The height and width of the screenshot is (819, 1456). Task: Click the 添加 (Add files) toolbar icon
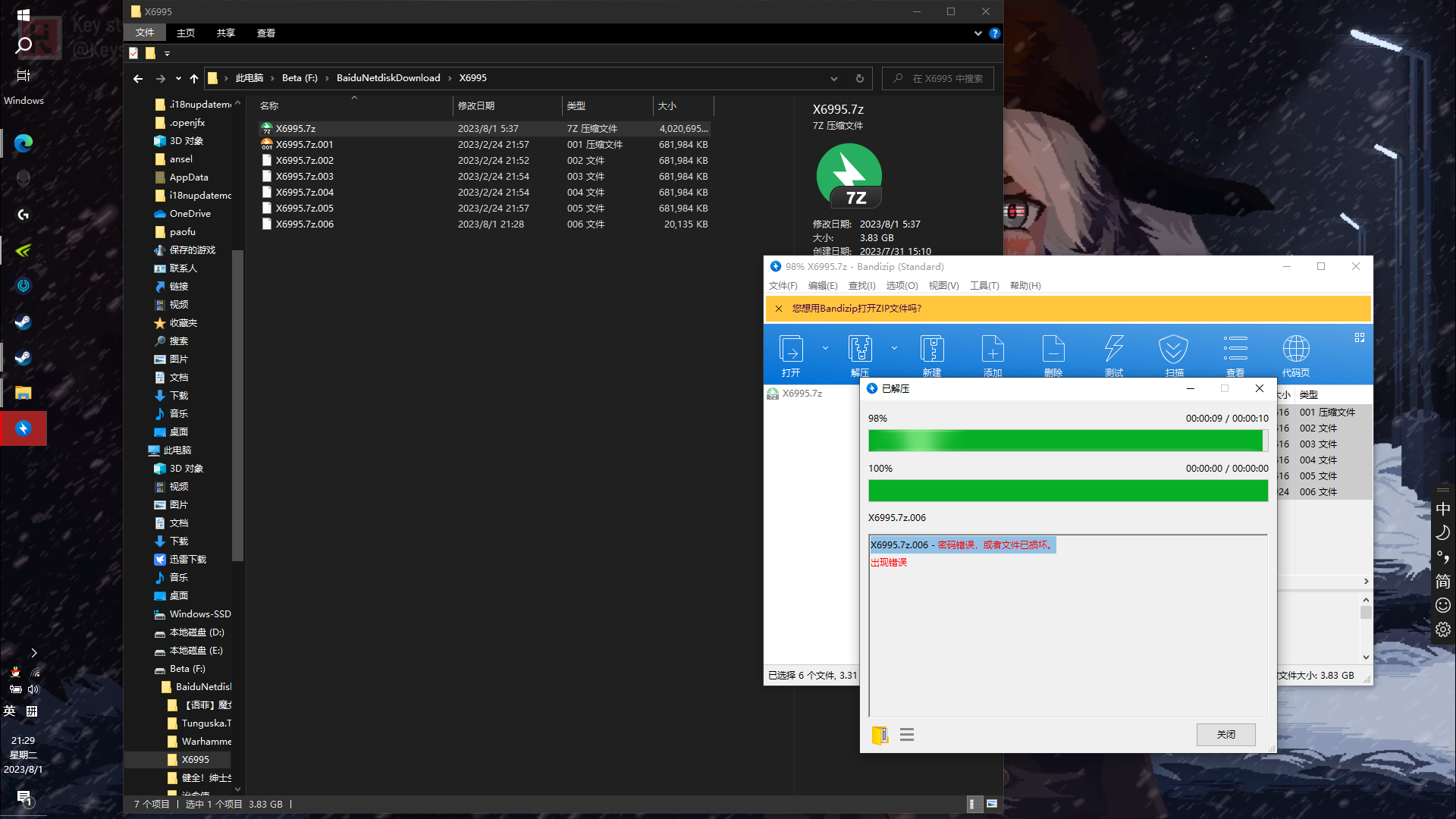coord(992,350)
